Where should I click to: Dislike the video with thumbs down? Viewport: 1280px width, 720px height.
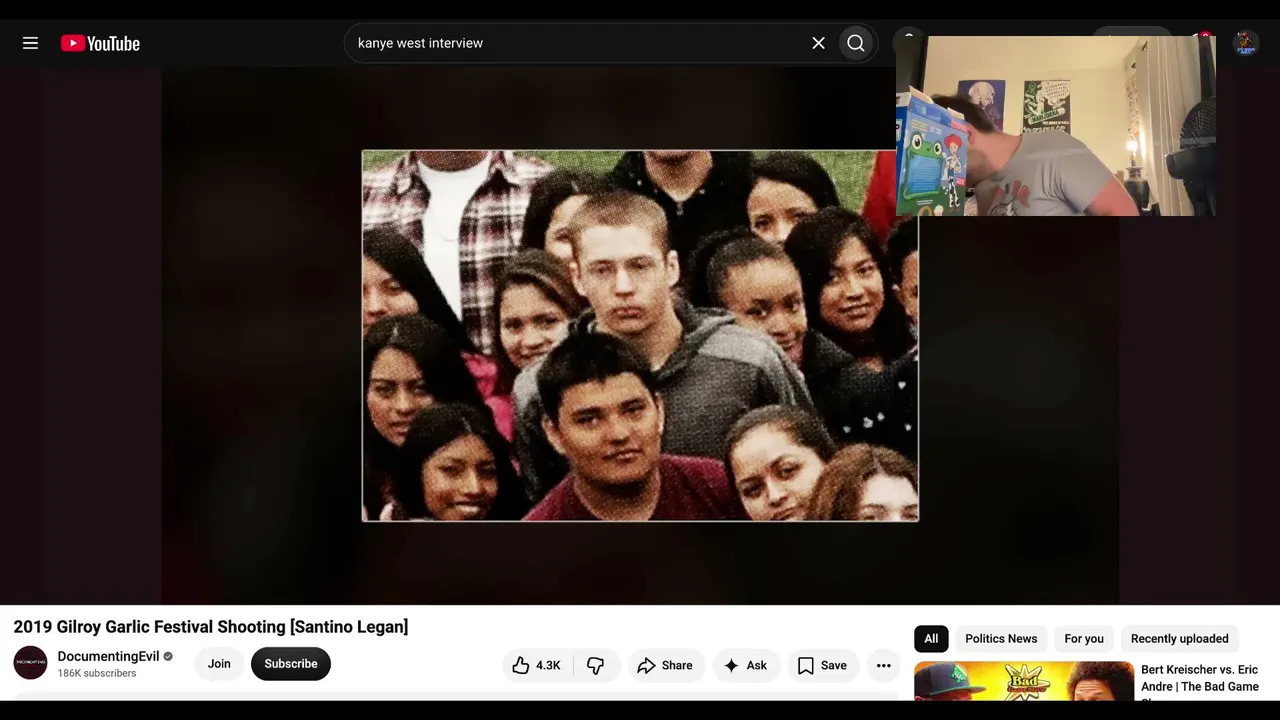click(x=596, y=665)
